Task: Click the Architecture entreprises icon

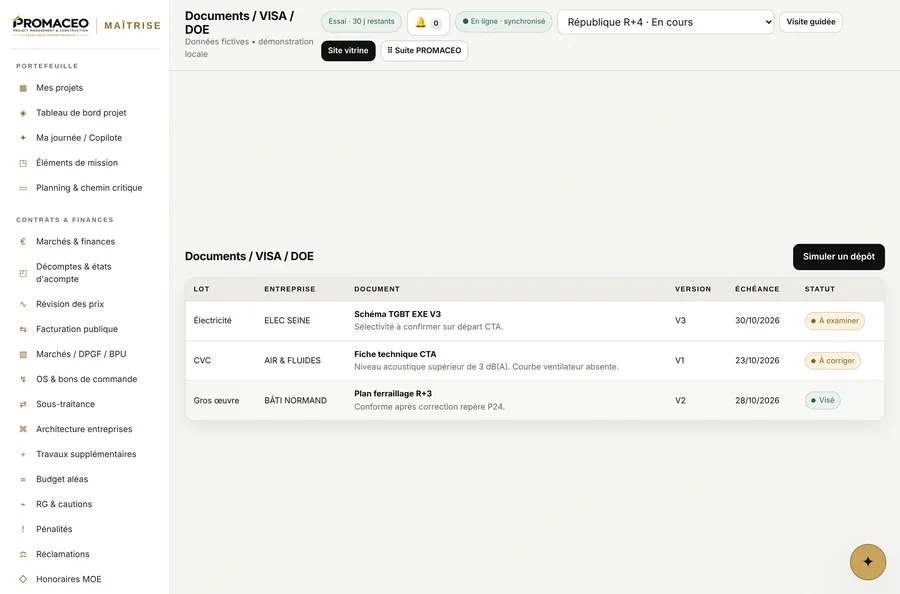Action: tap(23, 429)
